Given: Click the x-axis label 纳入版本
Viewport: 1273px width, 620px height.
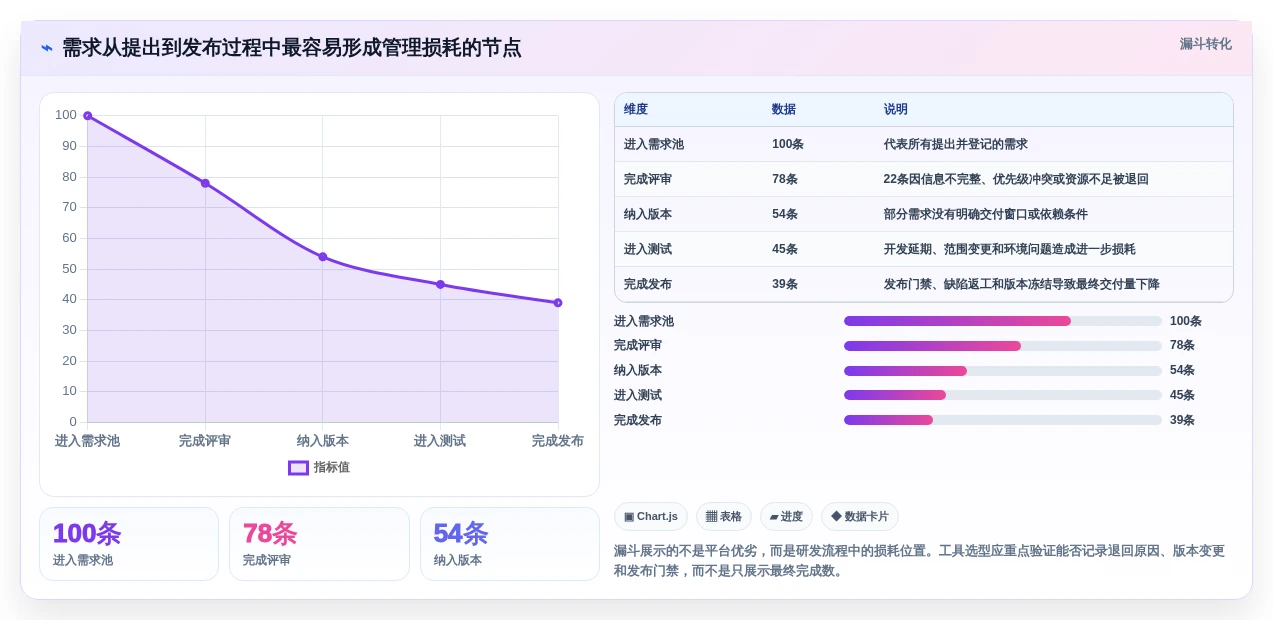Looking at the screenshot, I should point(323,441).
